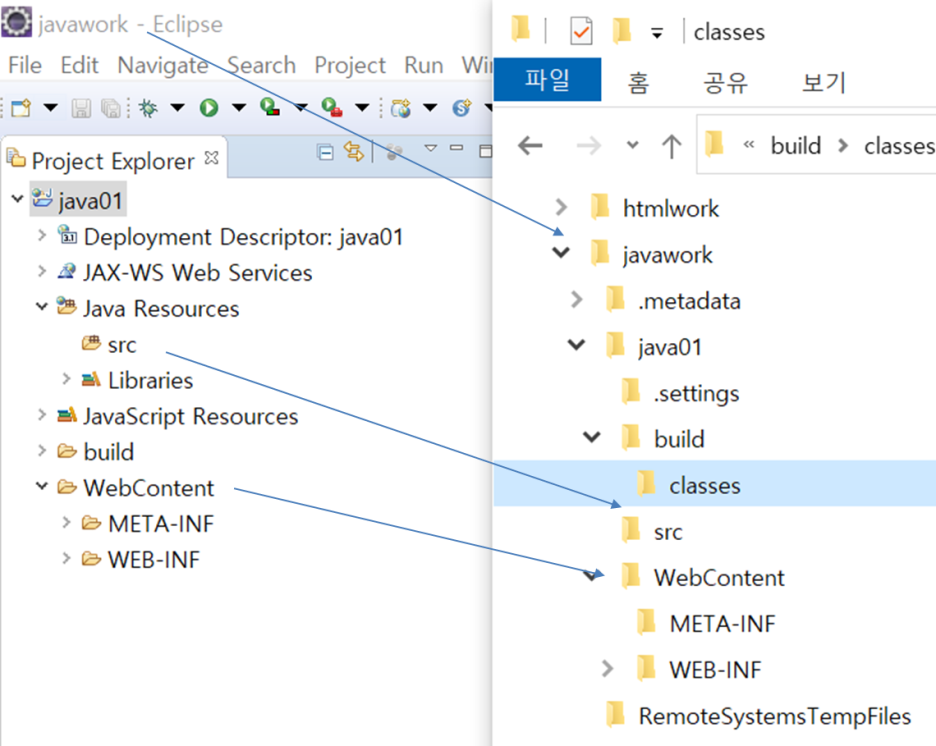This screenshot has width=936, height=746.
Task: Expand the build folder in Project Explorer
Action: point(42,451)
